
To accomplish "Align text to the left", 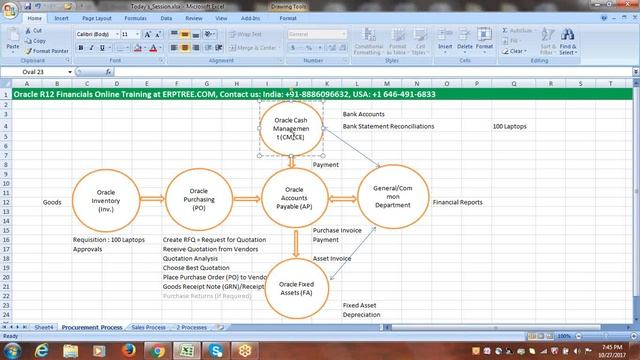I will pos(174,48).
